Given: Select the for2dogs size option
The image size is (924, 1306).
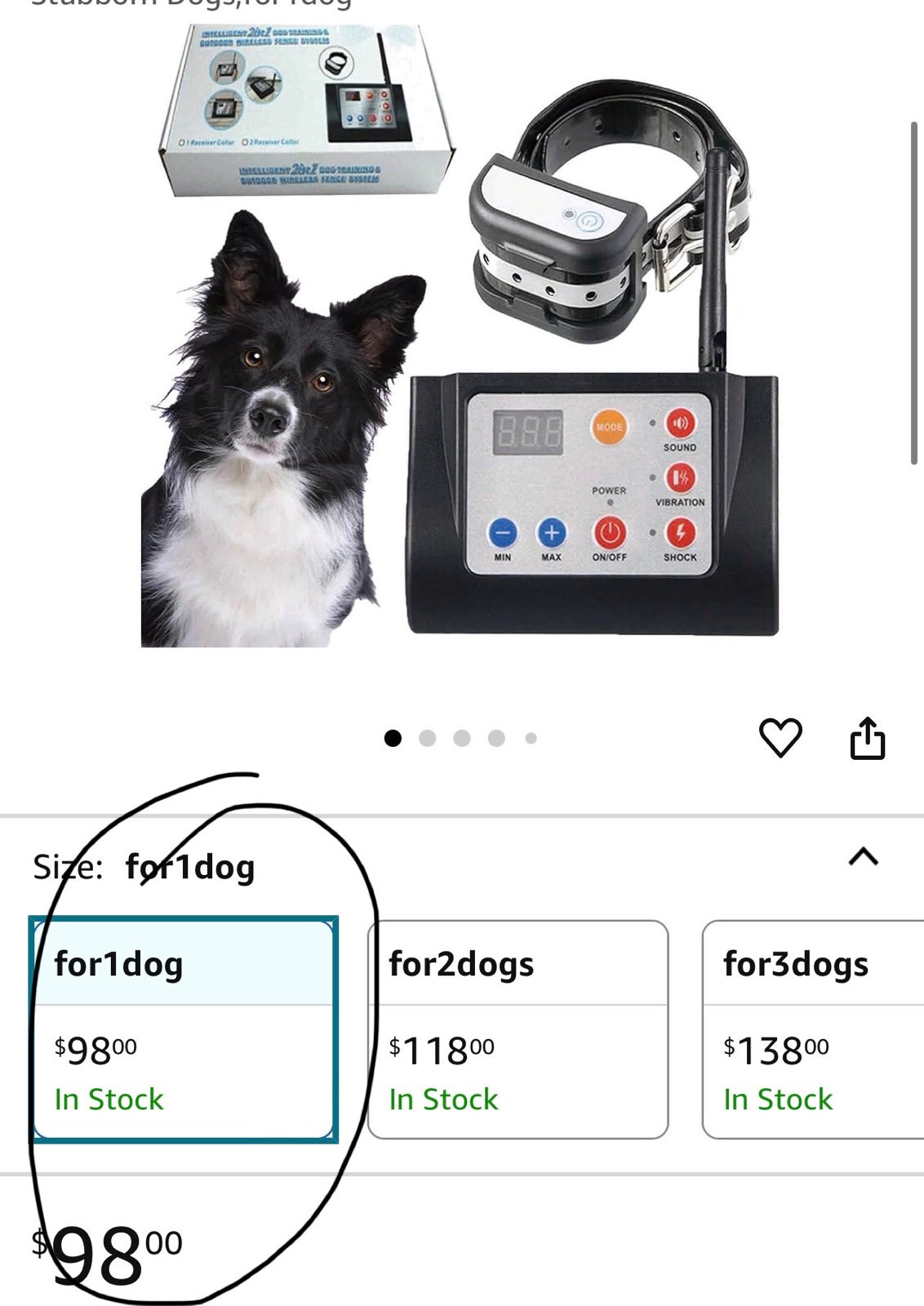Looking at the screenshot, I should 518,1029.
